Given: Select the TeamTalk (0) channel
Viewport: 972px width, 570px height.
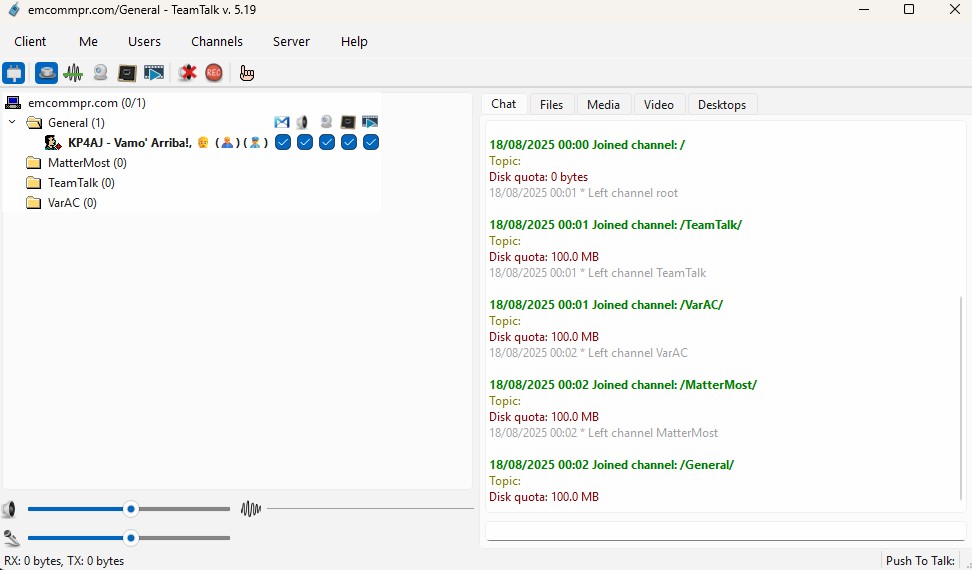Looking at the screenshot, I should point(81,183).
